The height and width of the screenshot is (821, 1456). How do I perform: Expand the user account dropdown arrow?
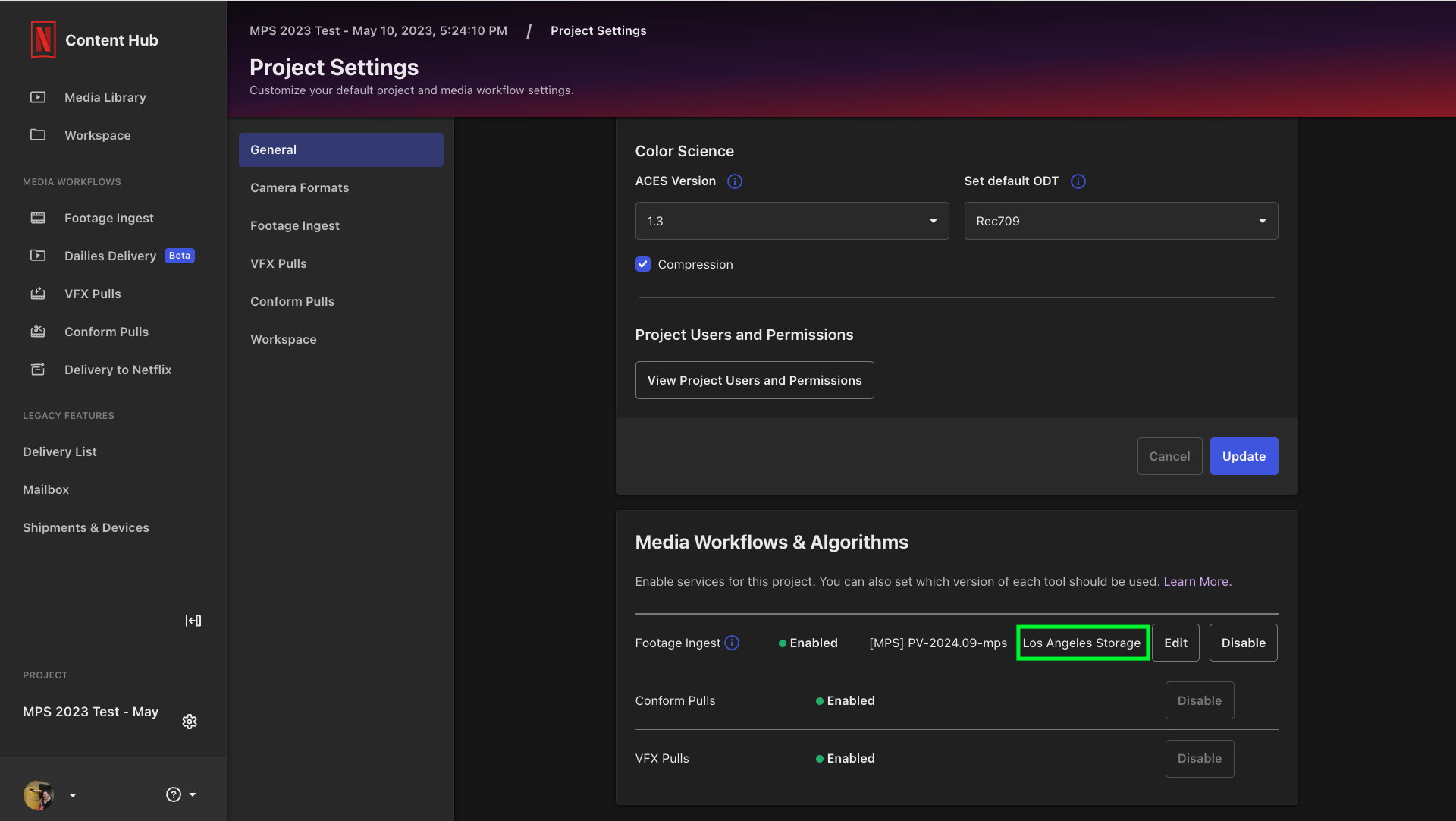(73, 795)
